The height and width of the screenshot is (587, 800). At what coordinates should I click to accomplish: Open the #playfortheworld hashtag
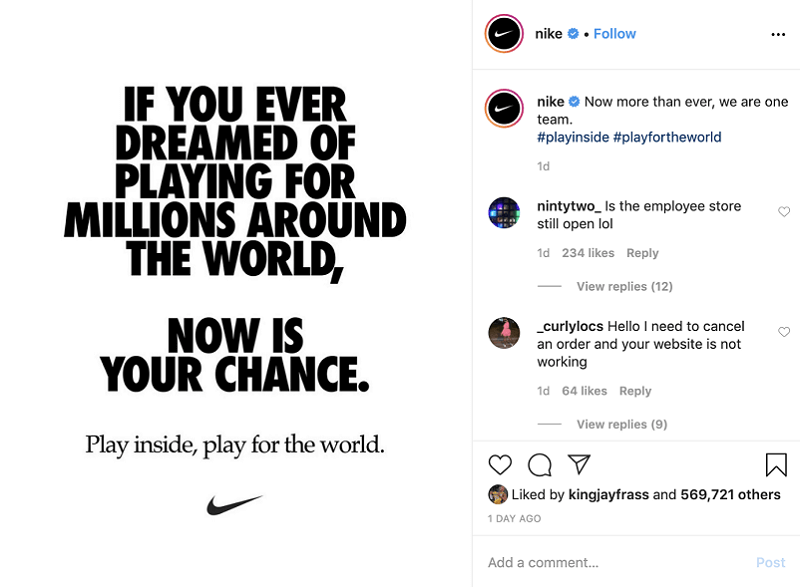667,137
